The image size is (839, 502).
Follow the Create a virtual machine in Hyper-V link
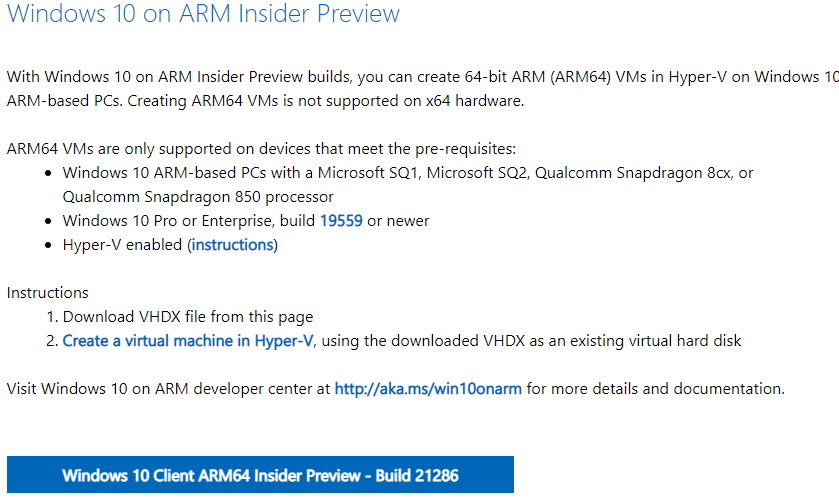(188, 340)
